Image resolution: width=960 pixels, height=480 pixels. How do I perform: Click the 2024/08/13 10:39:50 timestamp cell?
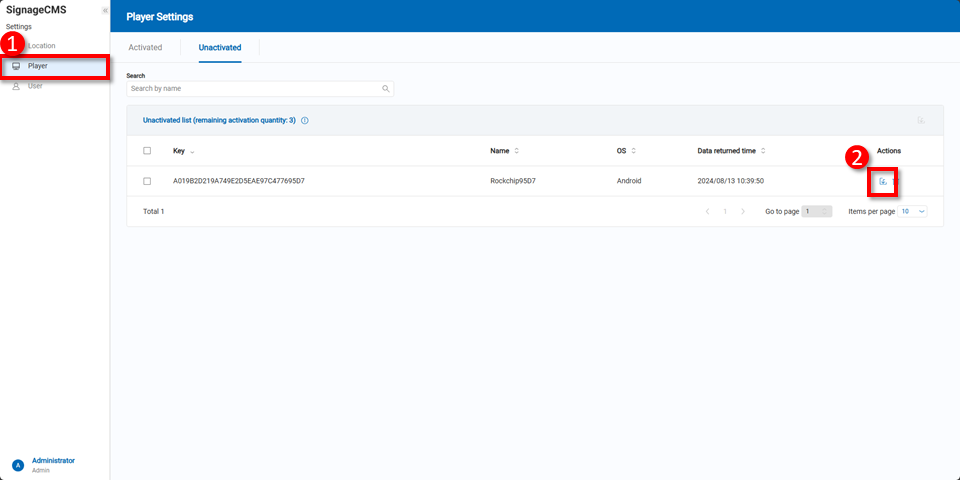click(728, 181)
